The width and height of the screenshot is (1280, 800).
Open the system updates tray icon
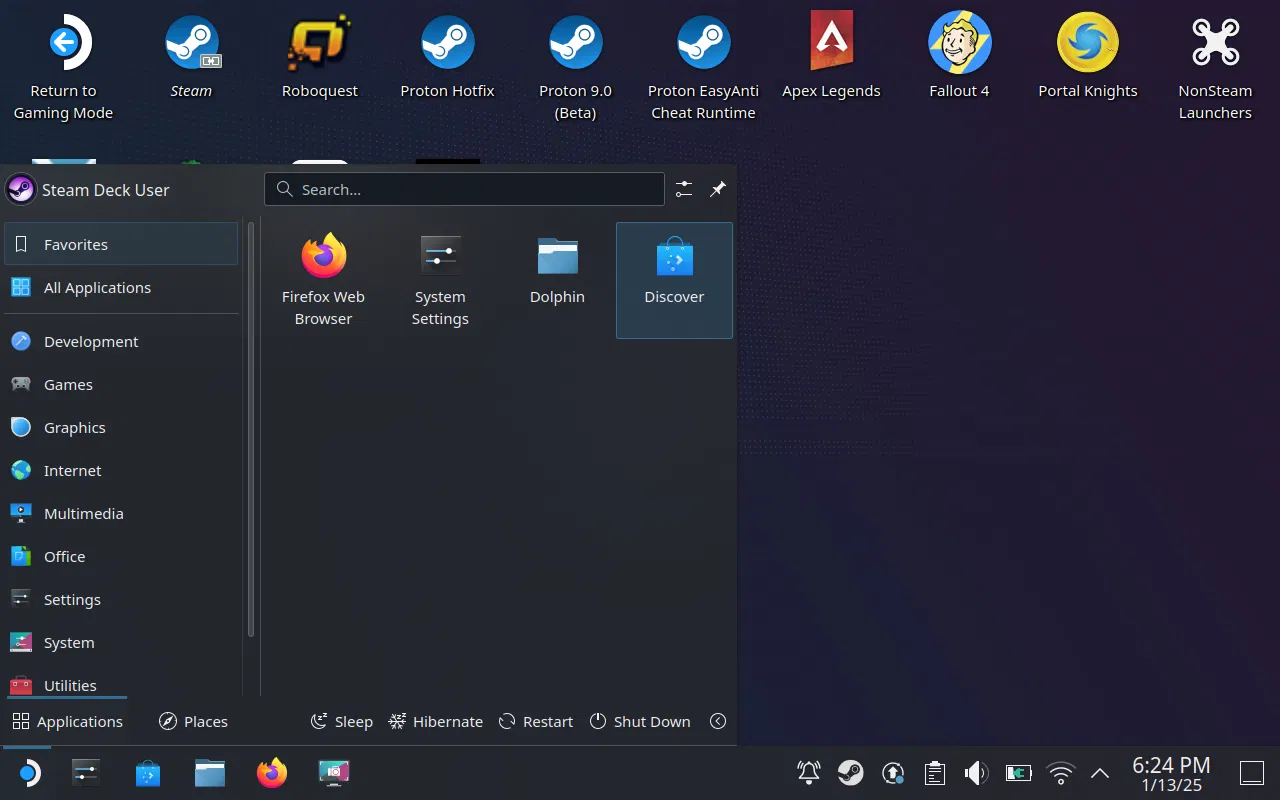coord(893,773)
